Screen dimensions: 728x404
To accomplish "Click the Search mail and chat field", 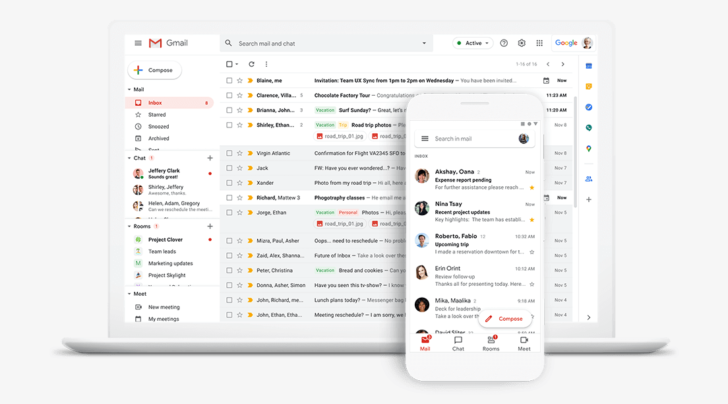I will (326, 43).
